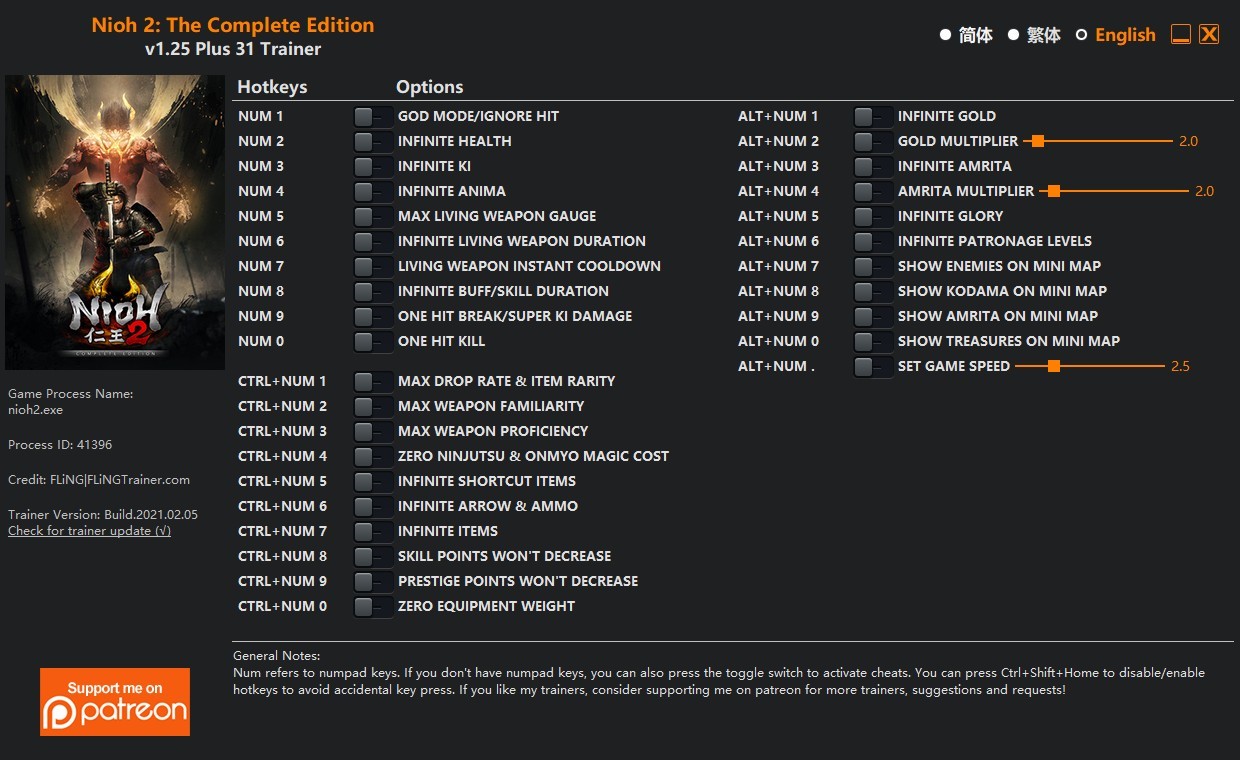Click the Set Game Speed slider handle
Viewport: 1240px width, 760px height.
click(x=1053, y=367)
